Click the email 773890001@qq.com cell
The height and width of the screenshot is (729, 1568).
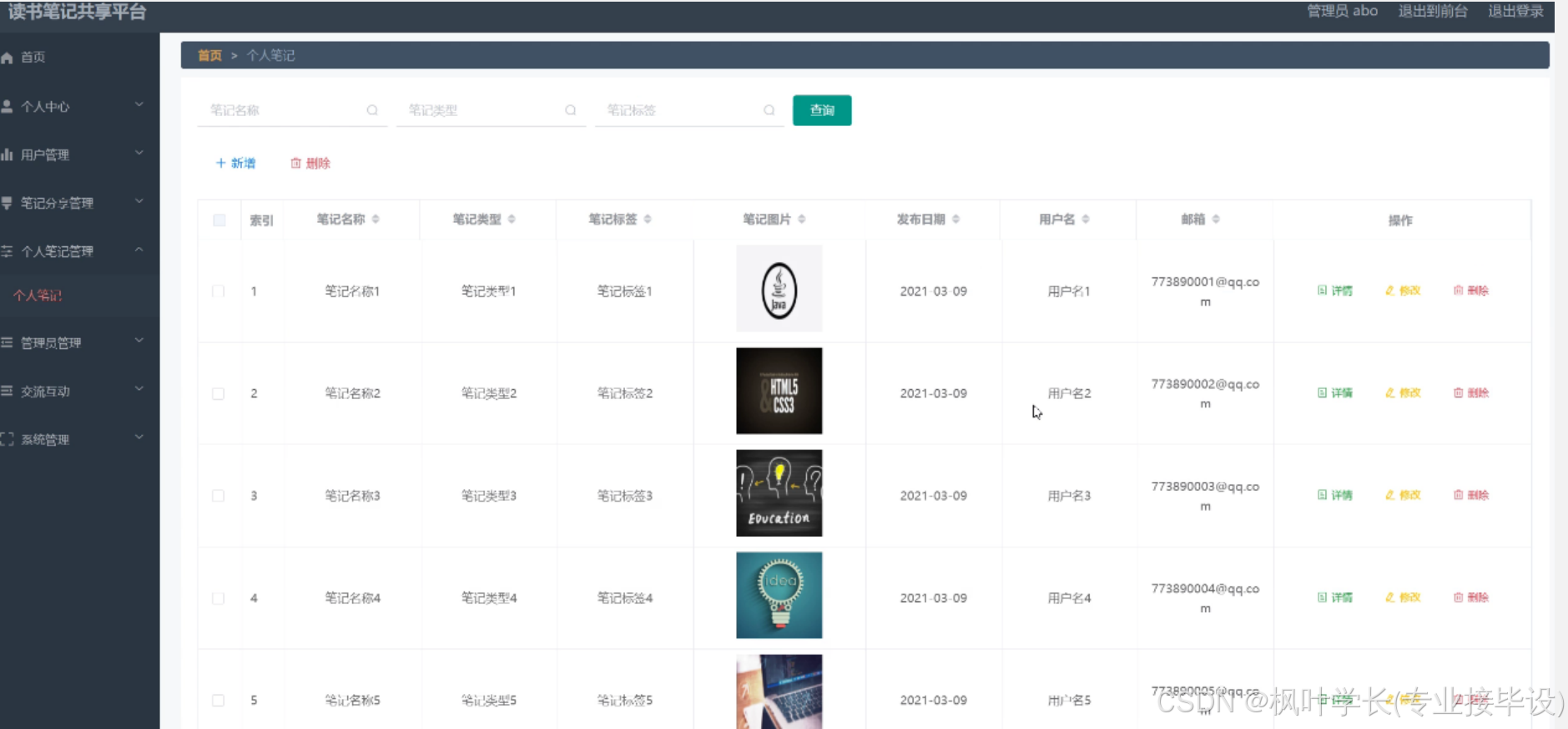coord(1205,291)
